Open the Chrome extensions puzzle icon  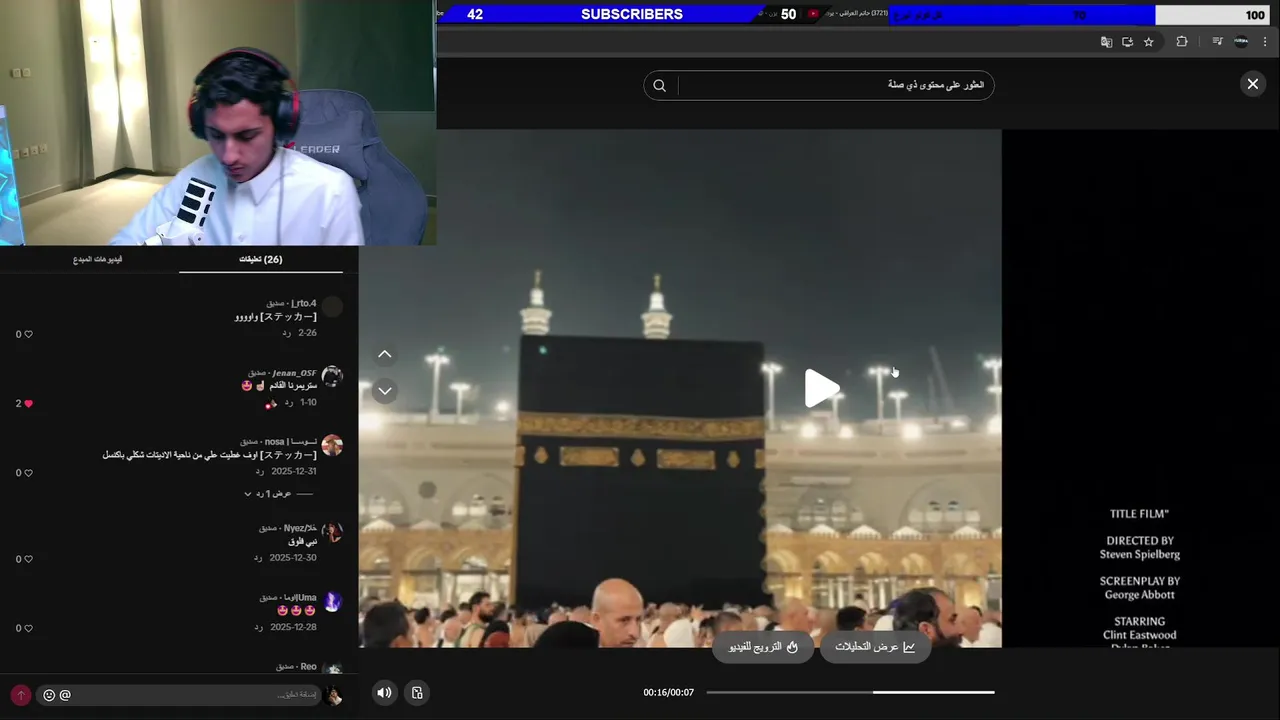pos(1182,42)
